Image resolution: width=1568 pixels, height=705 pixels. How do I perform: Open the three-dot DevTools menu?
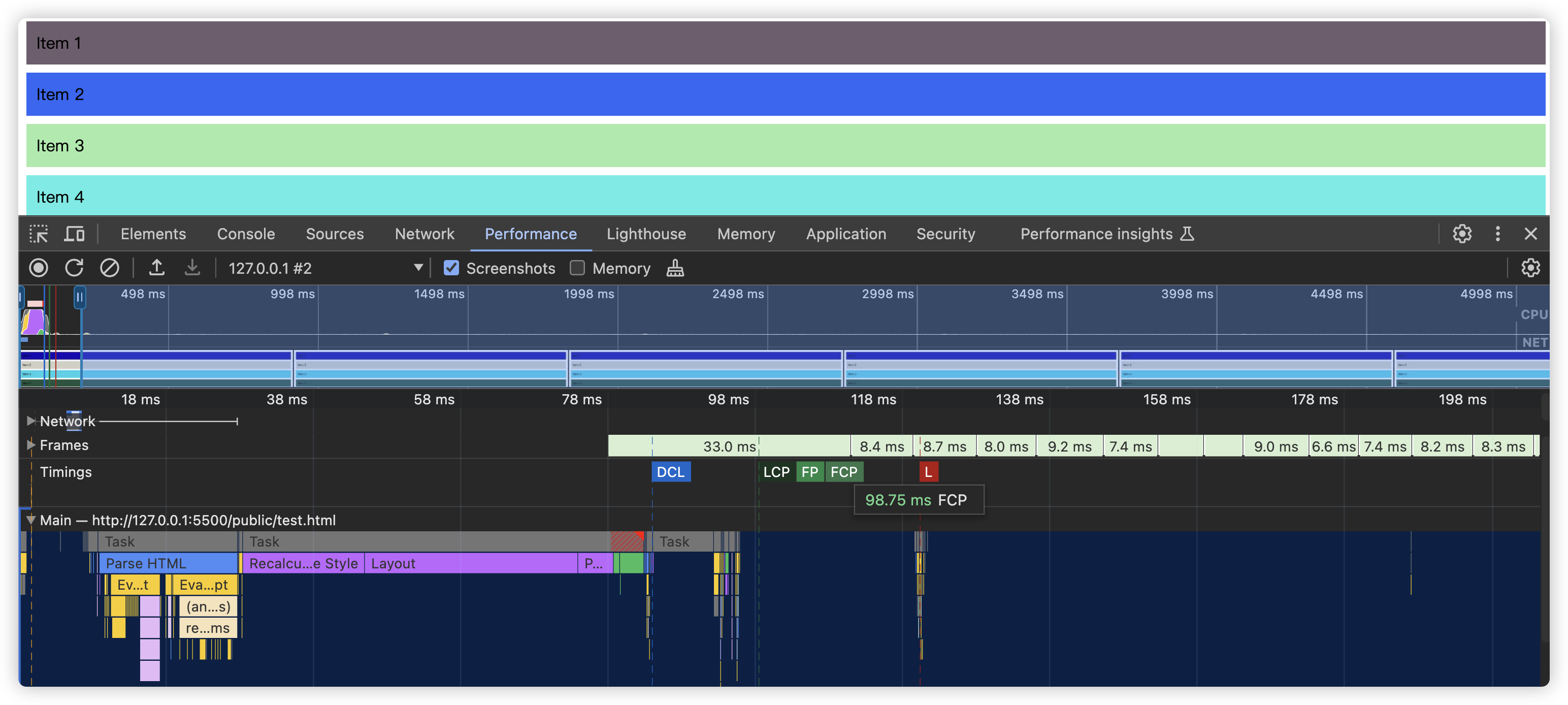[1497, 234]
